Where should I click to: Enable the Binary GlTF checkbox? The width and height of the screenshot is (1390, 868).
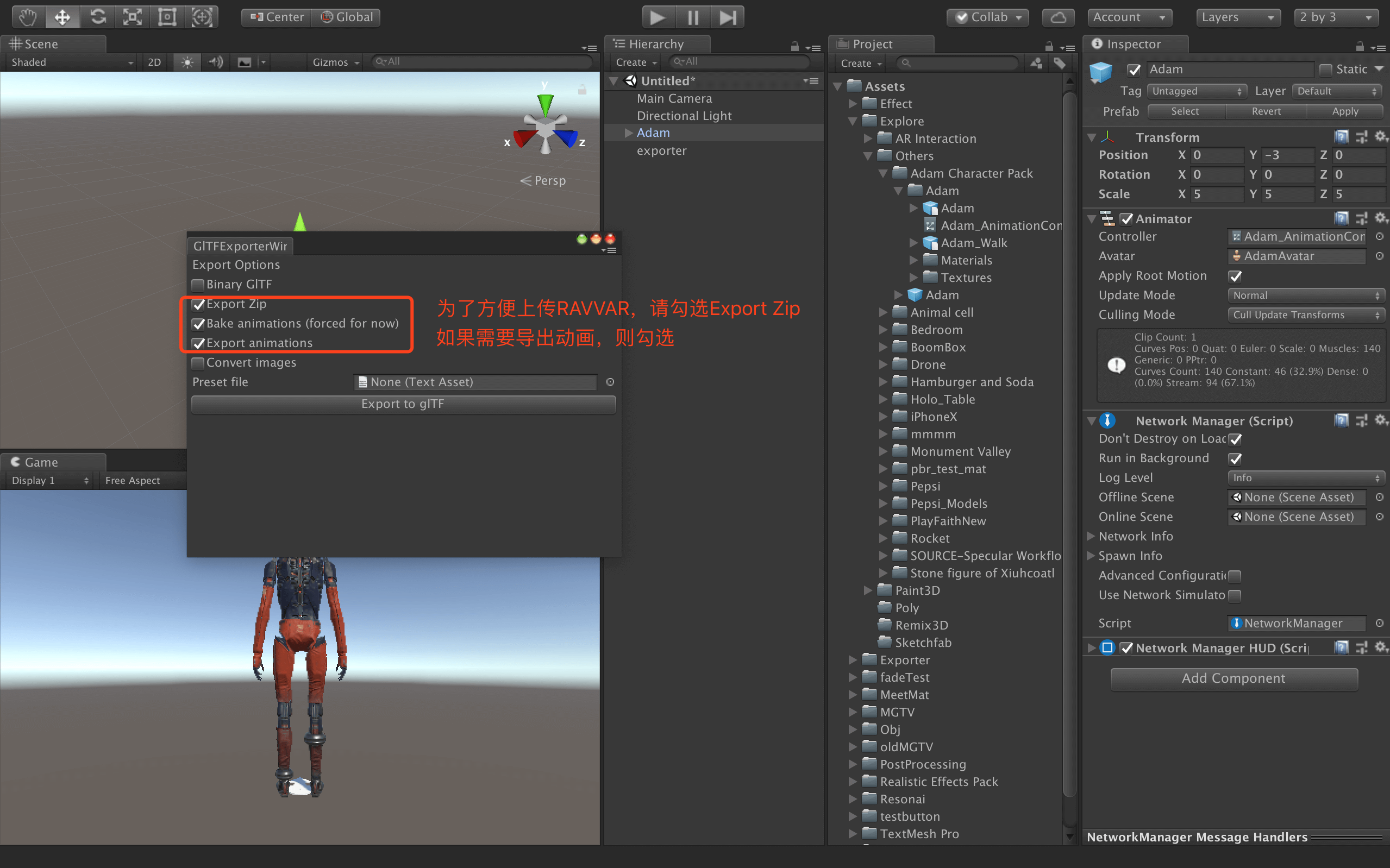point(198,285)
